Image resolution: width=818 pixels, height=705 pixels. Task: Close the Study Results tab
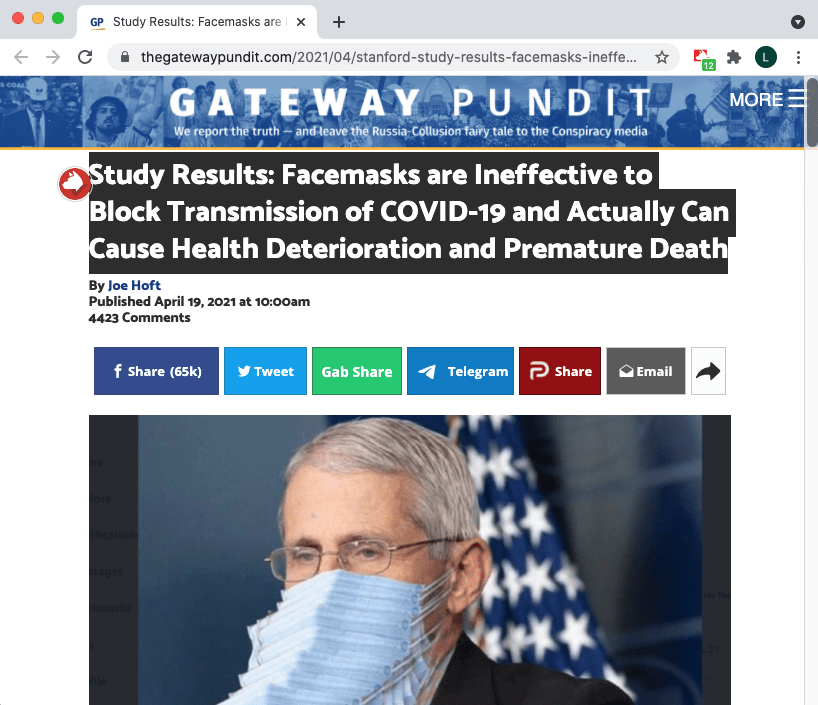[x=301, y=22]
